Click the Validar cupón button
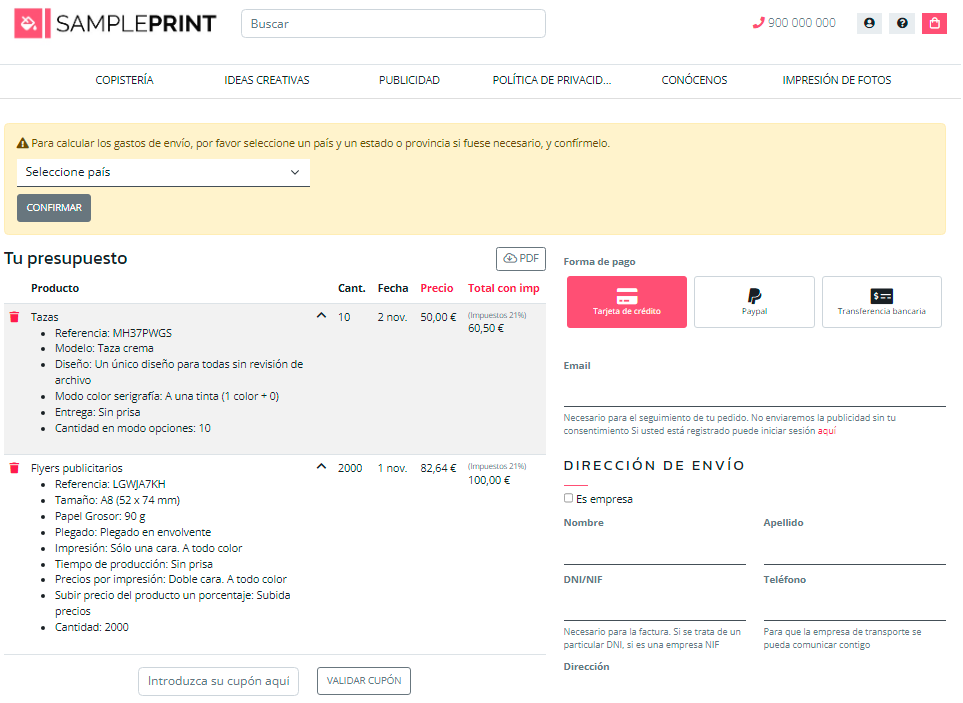963x703 pixels. point(364,681)
